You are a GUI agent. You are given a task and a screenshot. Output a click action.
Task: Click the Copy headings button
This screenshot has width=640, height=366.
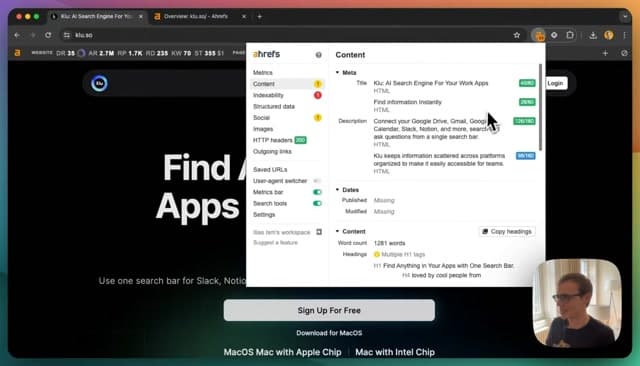(507, 232)
